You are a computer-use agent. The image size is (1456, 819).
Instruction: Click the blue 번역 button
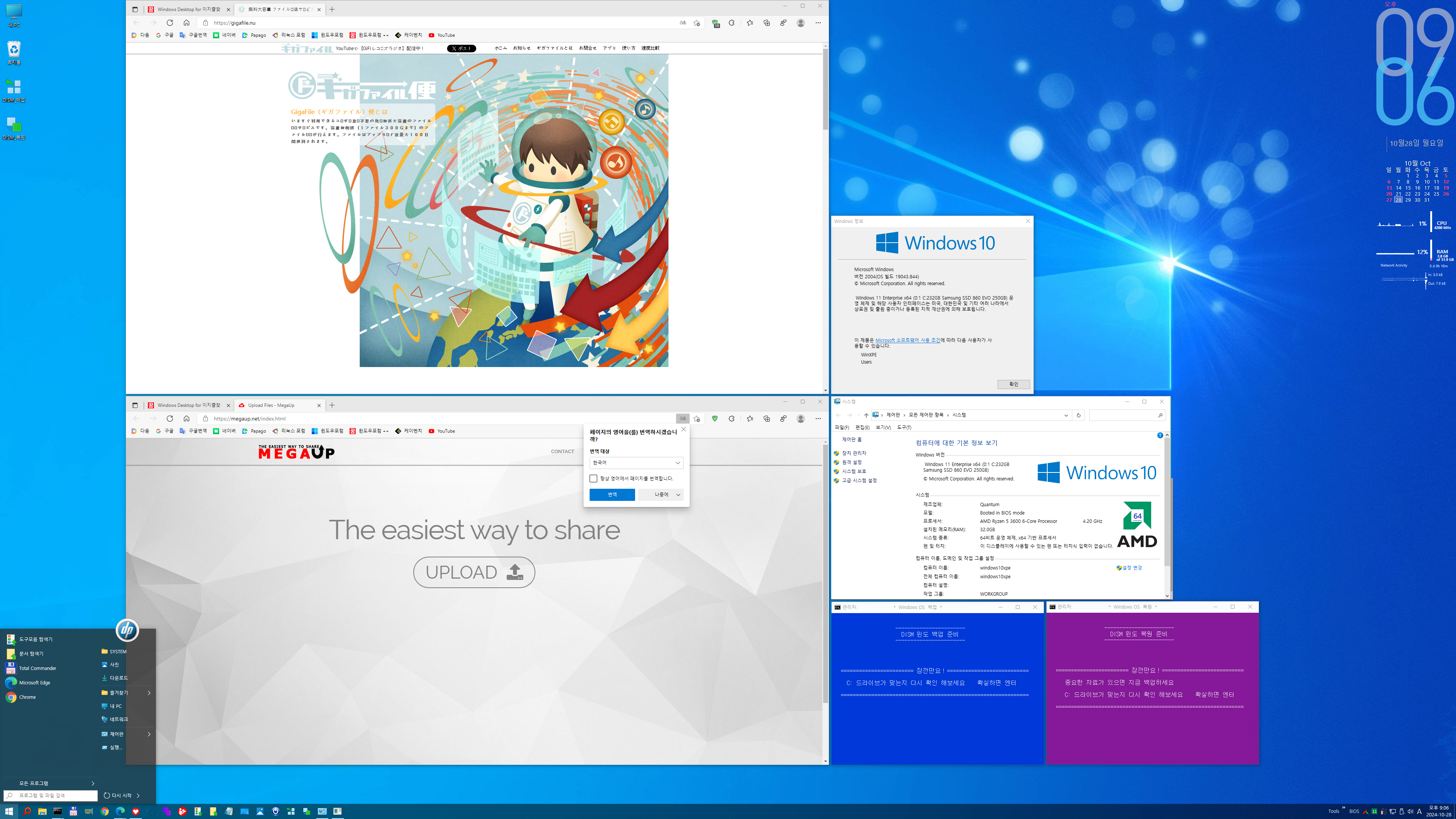[612, 494]
